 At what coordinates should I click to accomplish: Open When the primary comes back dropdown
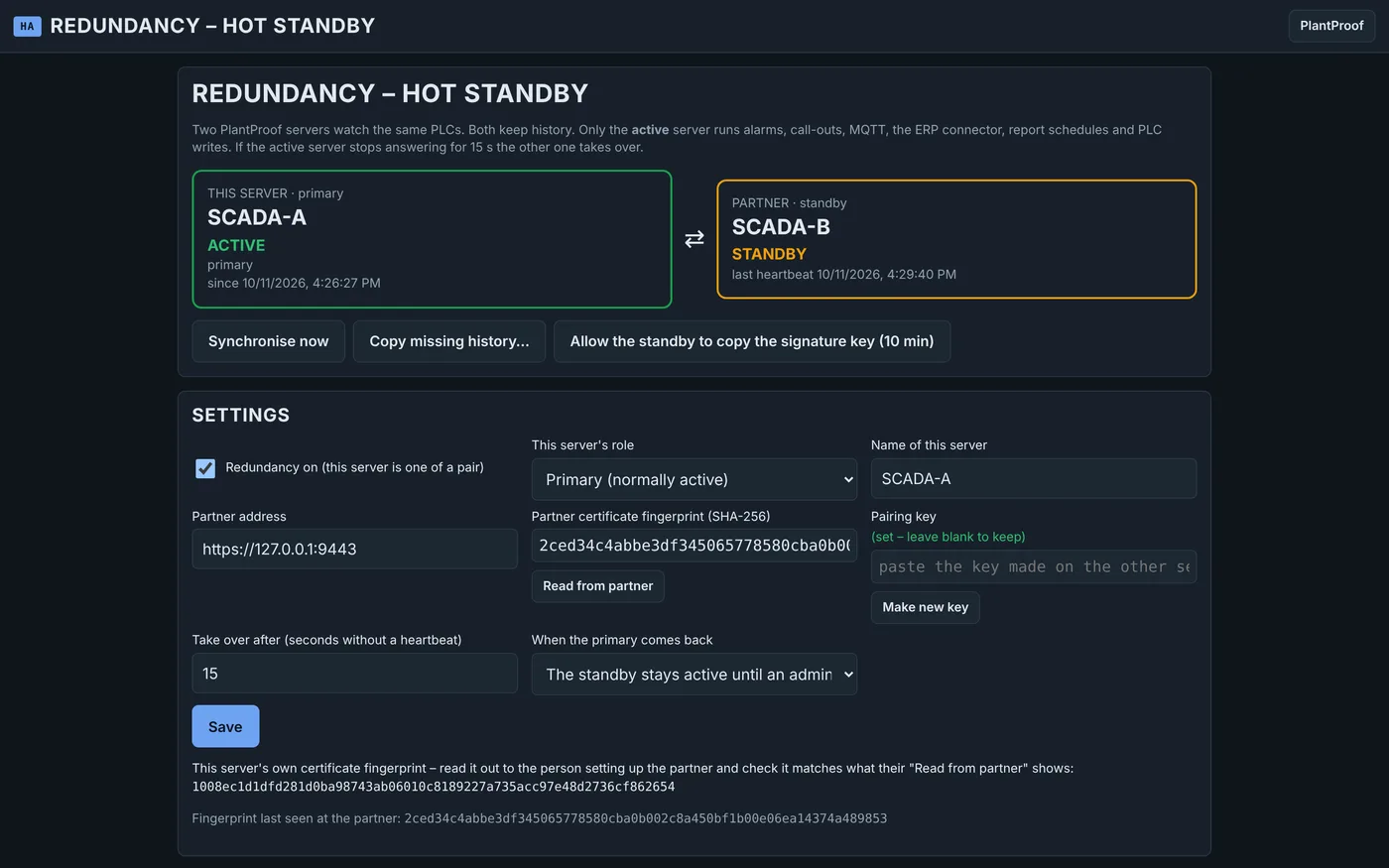[x=694, y=675]
